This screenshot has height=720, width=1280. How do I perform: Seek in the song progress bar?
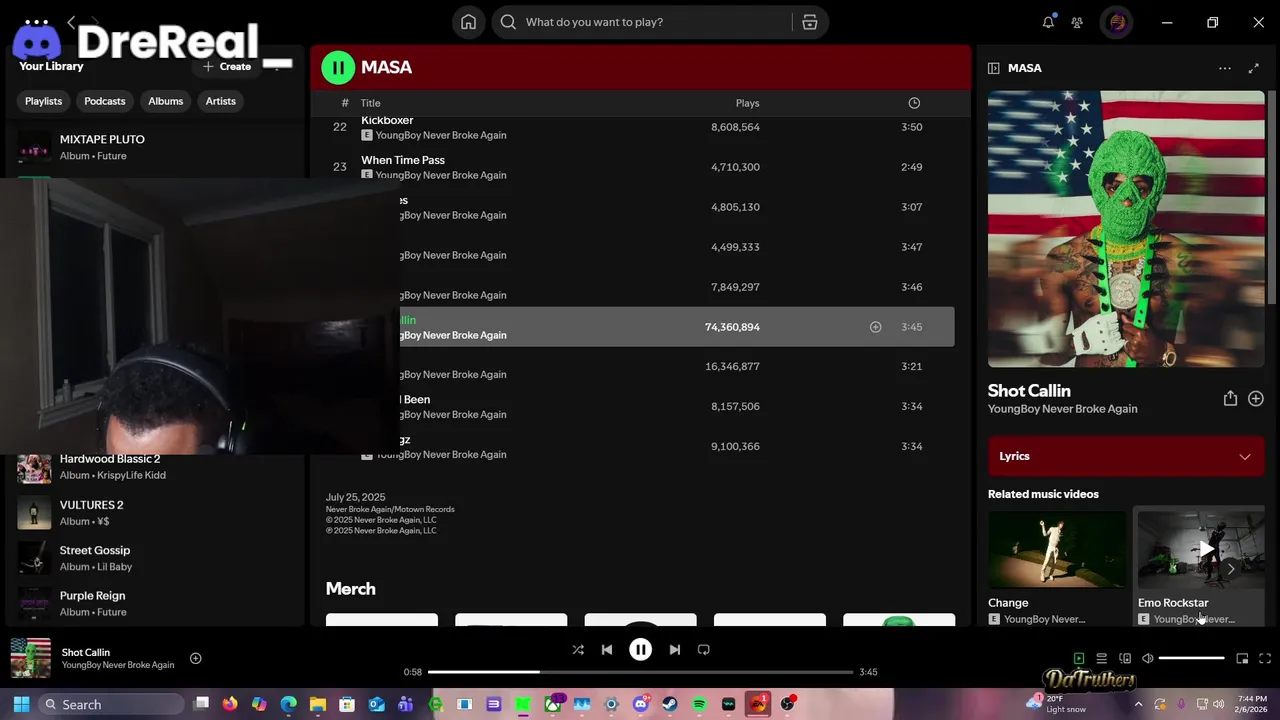pyautogui.click(x=640, y=672)
